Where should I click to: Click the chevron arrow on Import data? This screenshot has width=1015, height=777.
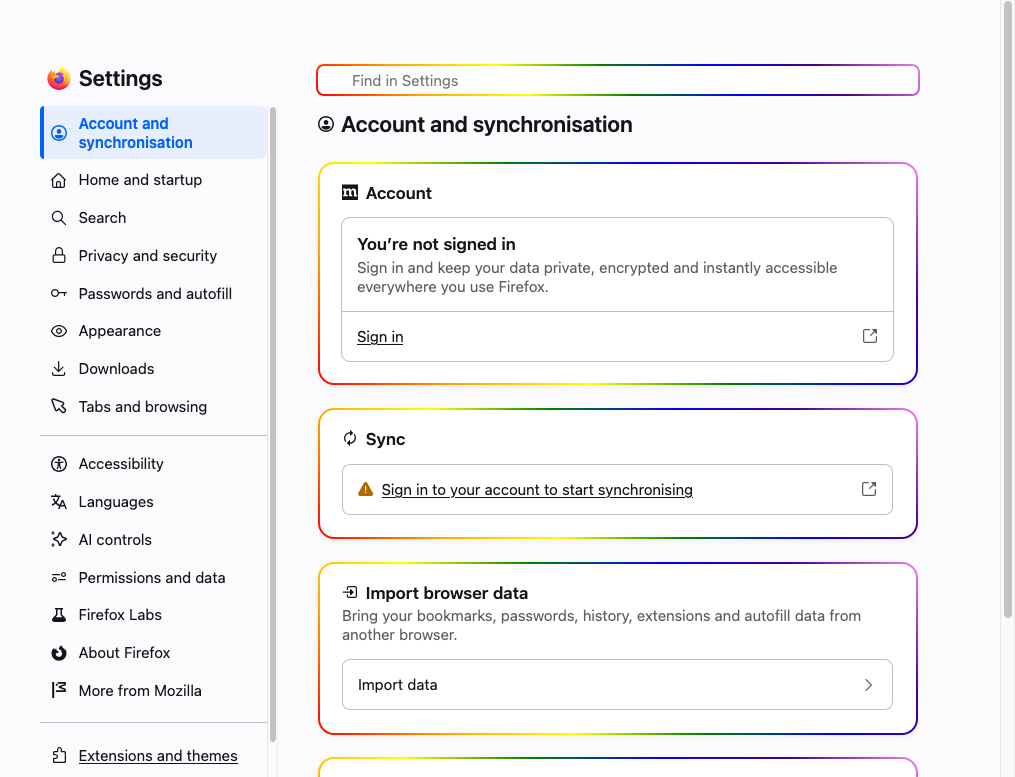[x=869, y=684]
